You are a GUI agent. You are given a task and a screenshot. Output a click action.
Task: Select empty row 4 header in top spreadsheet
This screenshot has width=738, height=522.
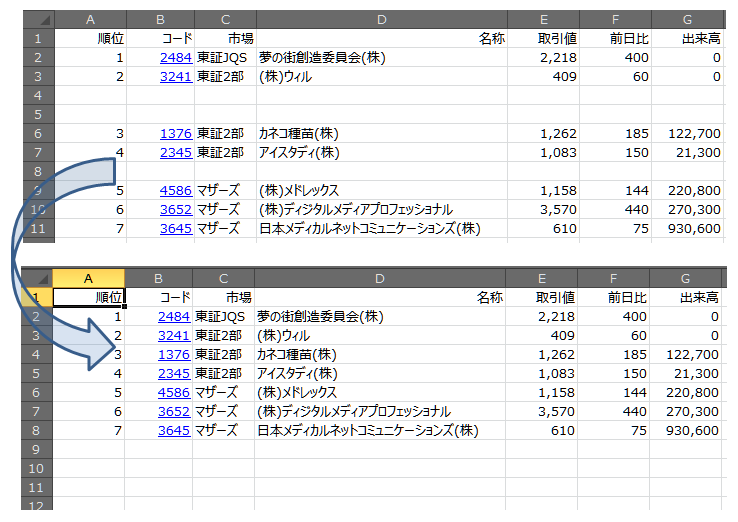[x=39, y=96]
